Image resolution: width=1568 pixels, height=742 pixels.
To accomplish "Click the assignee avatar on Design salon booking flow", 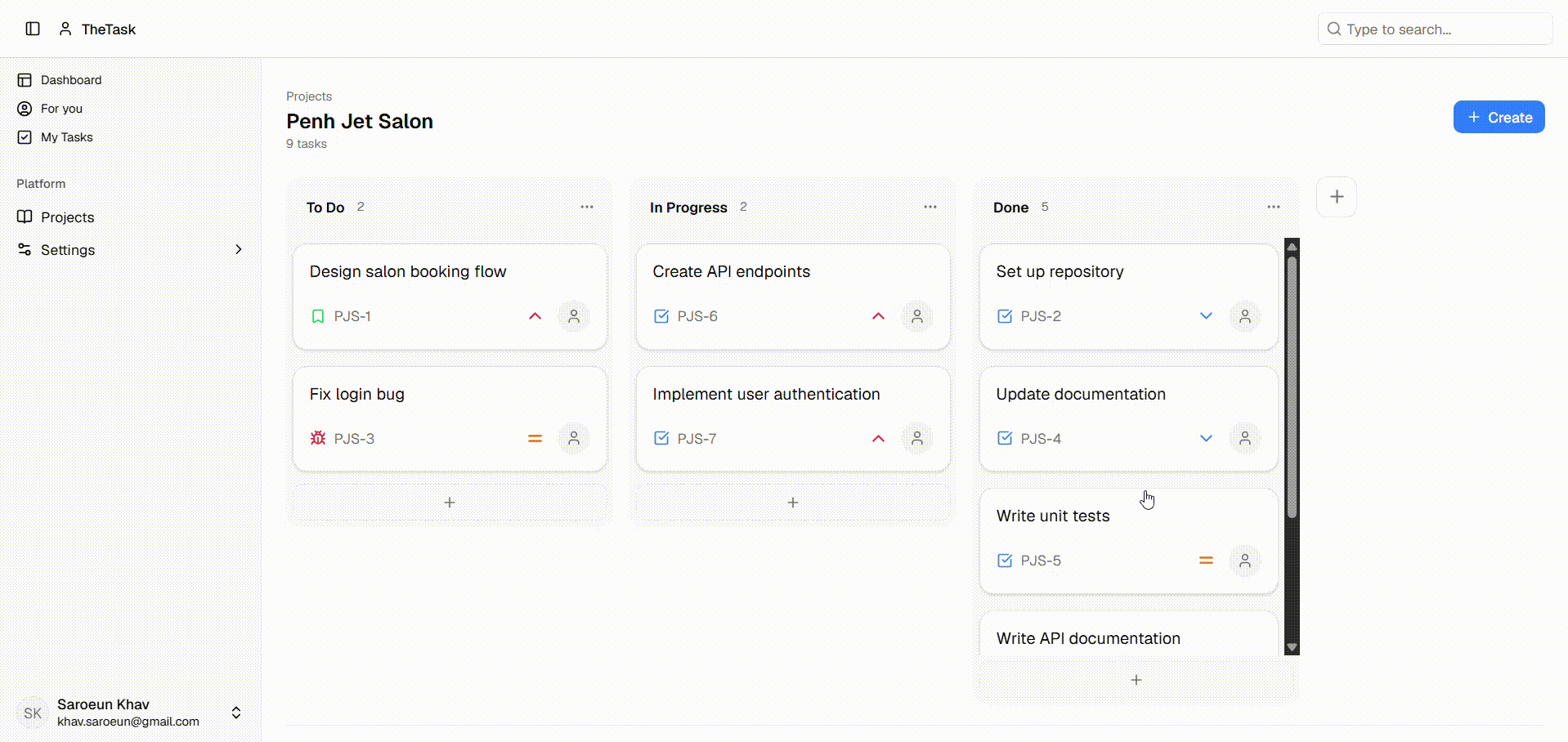I will pos(574,316).
